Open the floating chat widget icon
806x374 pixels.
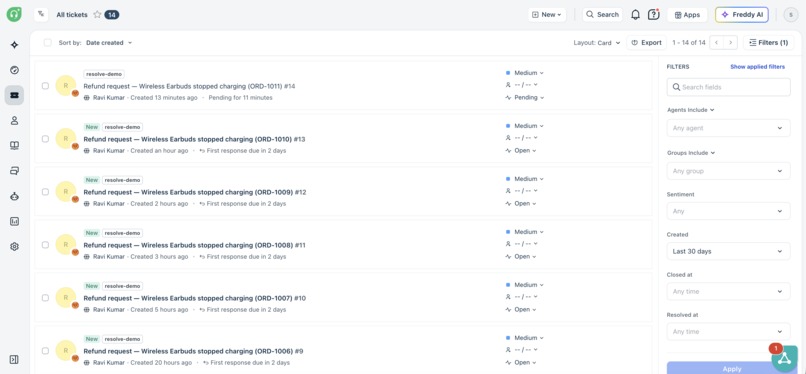[784, 358]
